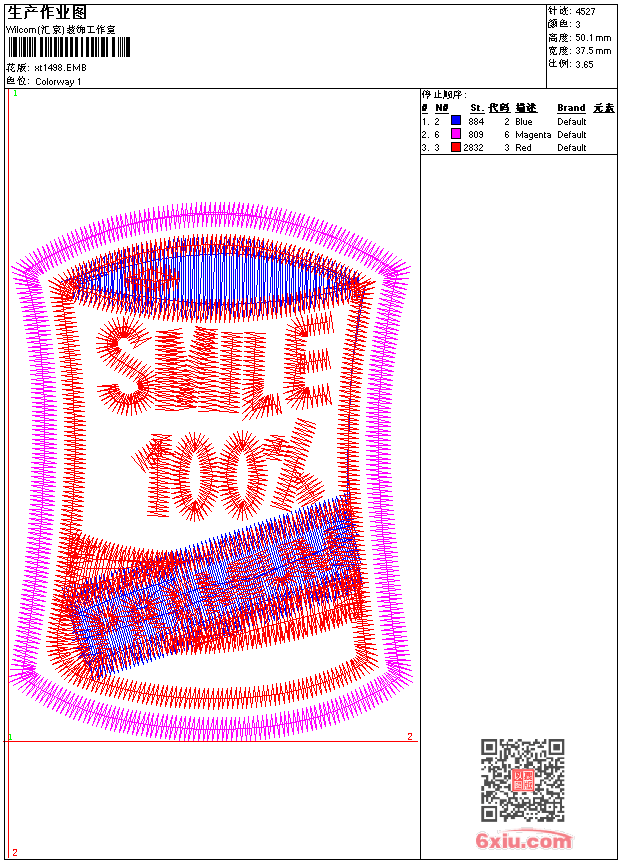The height and width of the screenshot is (860, 620).
Task: Select the Magenta row description text
Action: click(533, 134)
